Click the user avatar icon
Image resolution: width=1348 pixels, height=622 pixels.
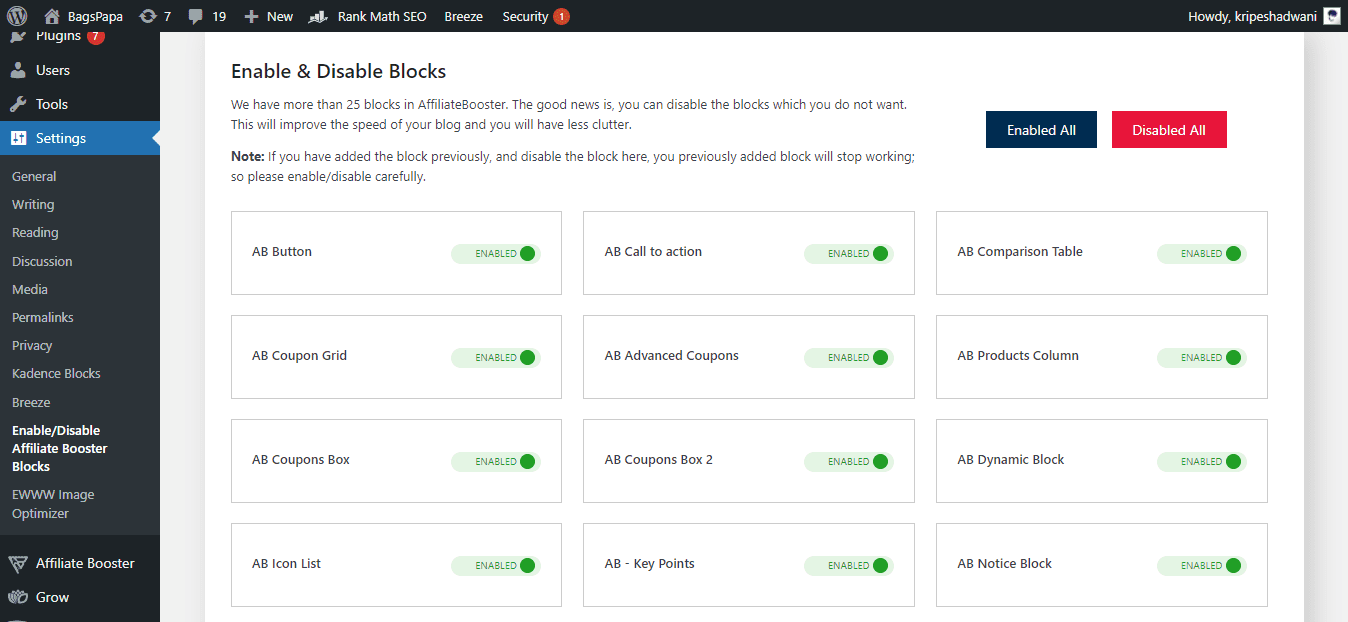point(1331,16)
